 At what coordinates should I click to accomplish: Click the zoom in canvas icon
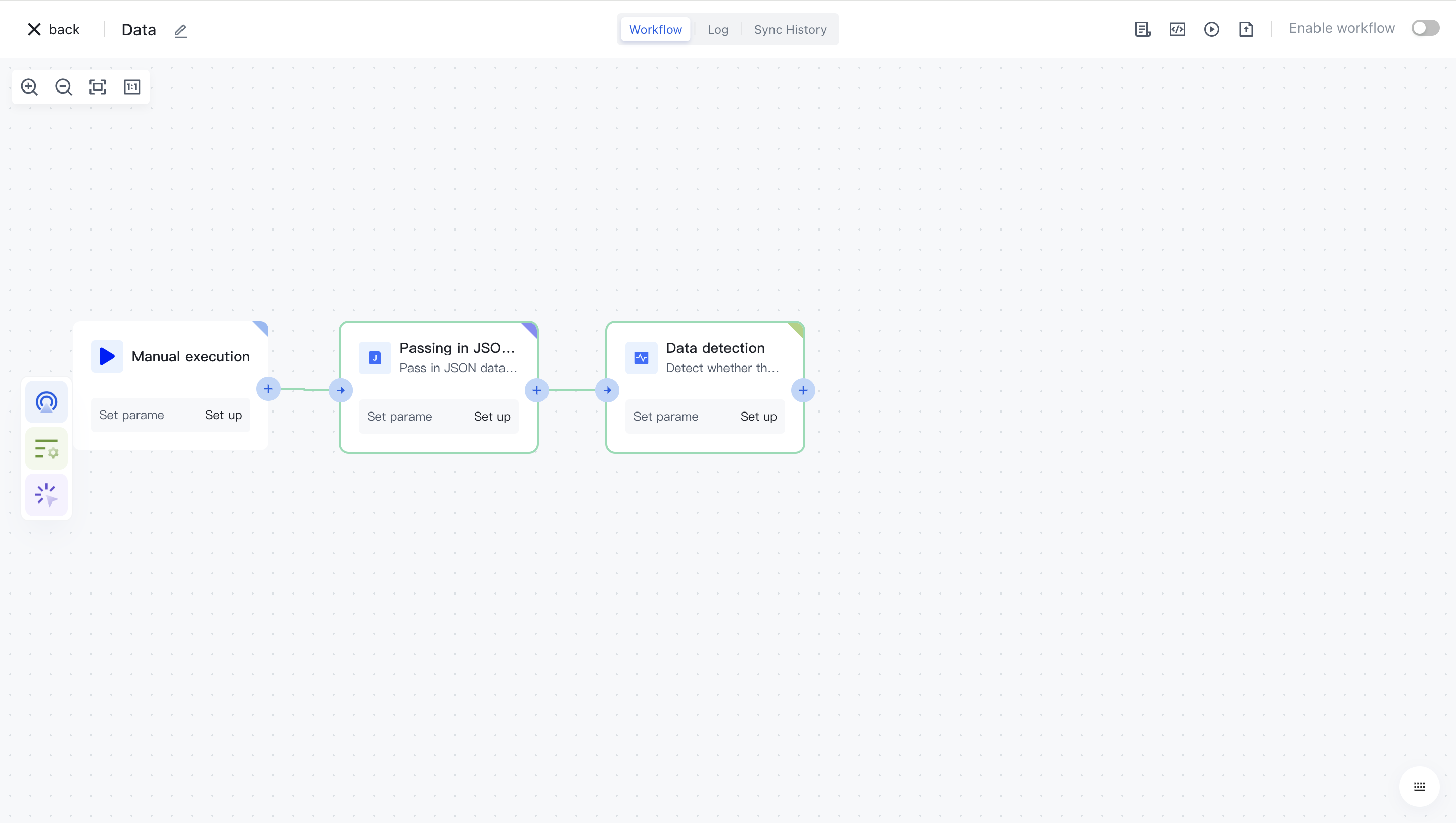coord(29,87)
